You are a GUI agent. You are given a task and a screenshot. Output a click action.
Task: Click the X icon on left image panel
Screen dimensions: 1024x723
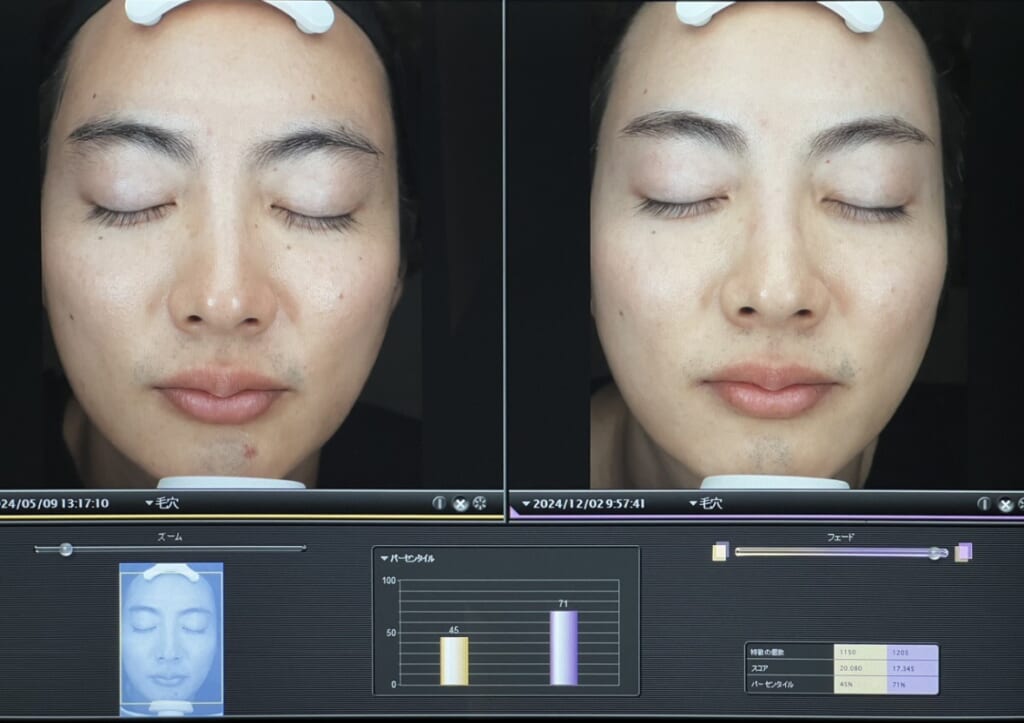[x=460, y=503]
